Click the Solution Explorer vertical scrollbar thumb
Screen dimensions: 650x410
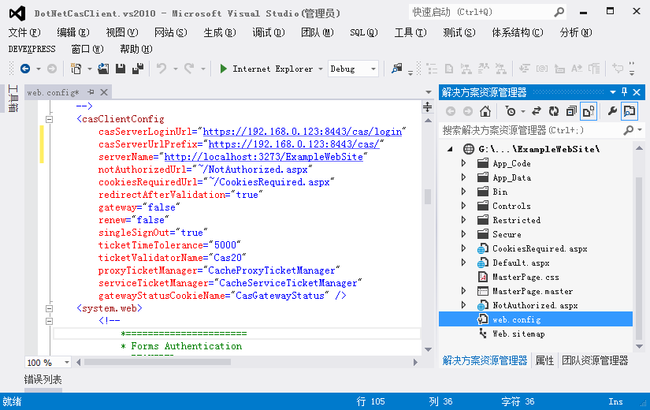coord(639,257)
